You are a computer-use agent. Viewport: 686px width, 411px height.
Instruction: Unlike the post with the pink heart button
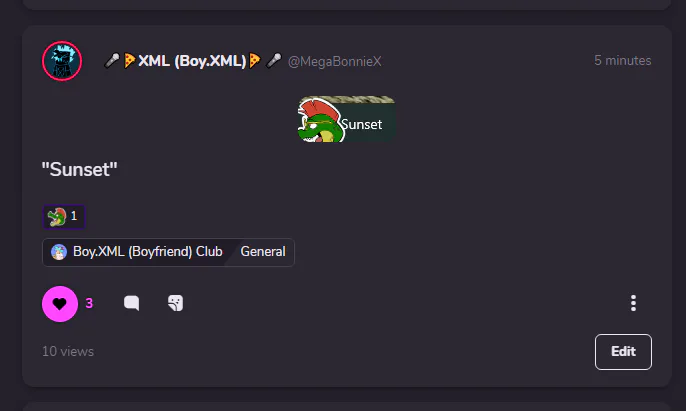60,304
